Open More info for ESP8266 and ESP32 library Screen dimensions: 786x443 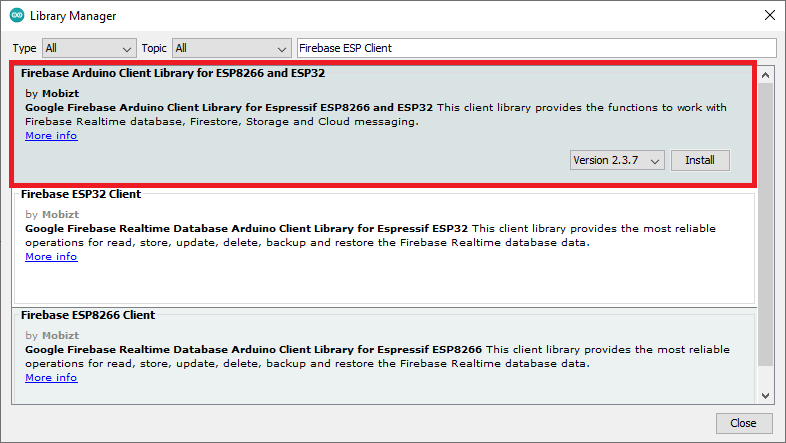tap(51, 136)
